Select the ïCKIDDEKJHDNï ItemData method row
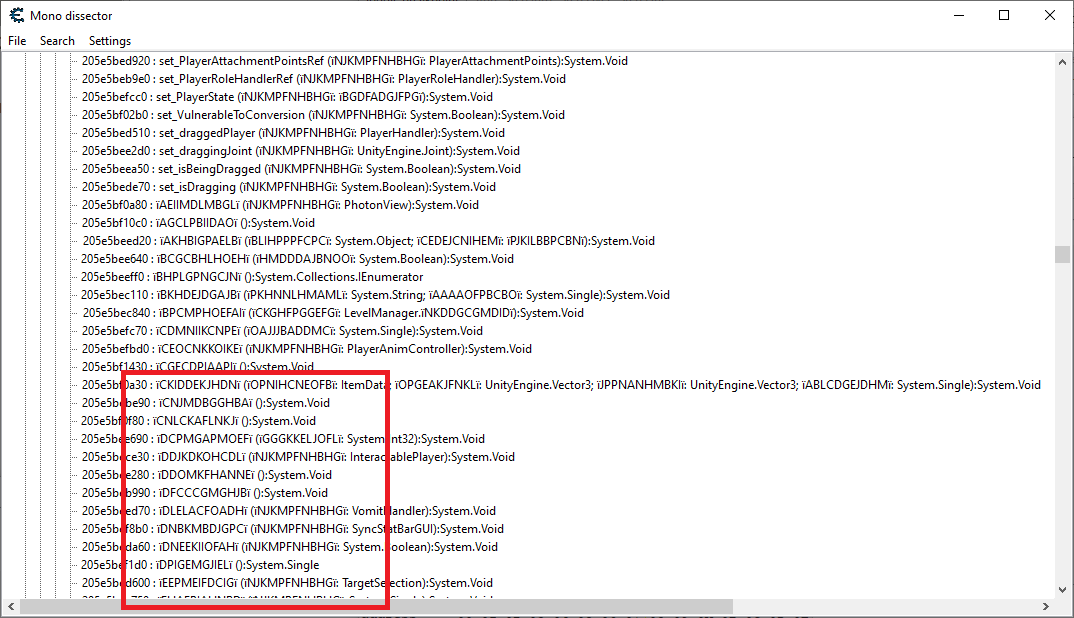Viewport: 1074px width, 618px height. 561,384
